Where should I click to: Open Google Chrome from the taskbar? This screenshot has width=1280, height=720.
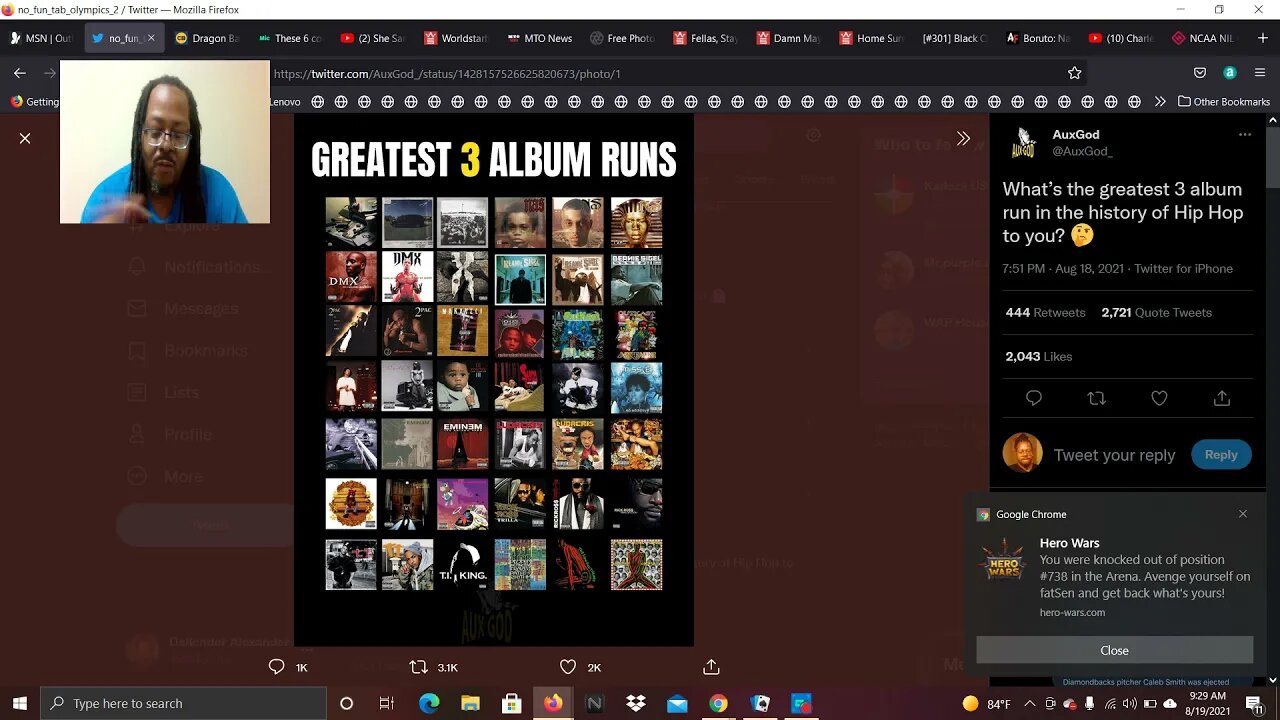tap(718, 703)
